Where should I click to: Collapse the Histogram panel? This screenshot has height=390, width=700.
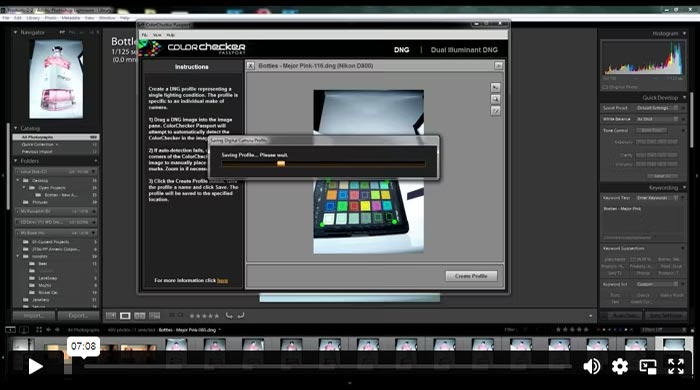[x=684, y=33]
